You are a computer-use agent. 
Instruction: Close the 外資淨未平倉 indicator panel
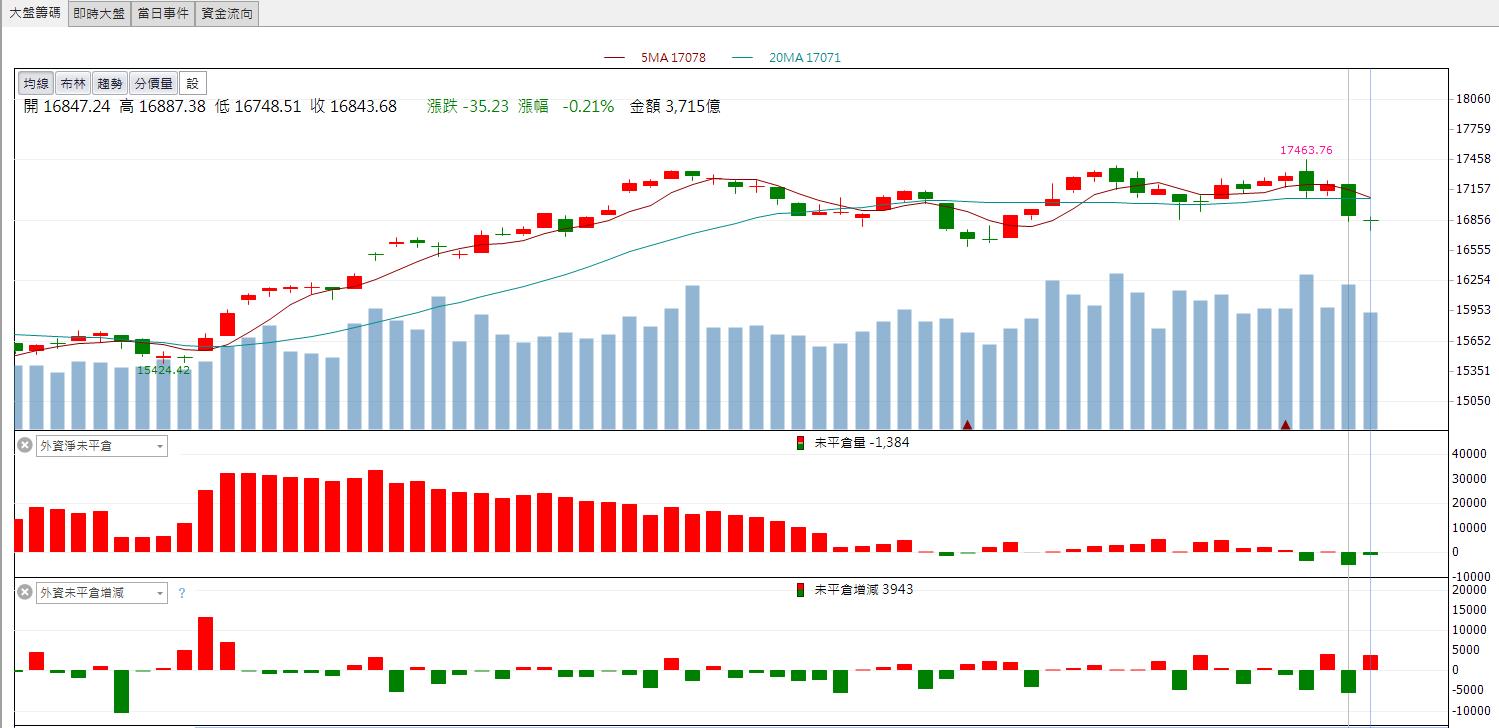(25, 446)
